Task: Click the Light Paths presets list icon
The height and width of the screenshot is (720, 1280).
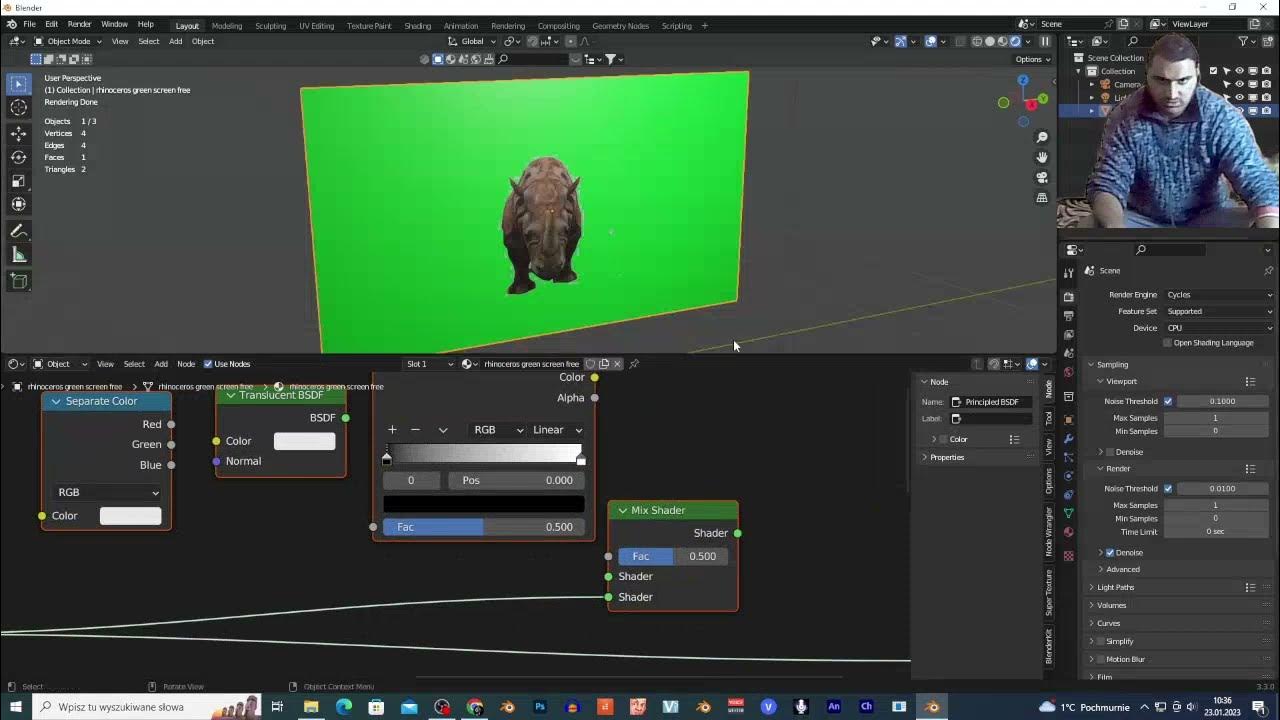Action: pos(1250,587)
